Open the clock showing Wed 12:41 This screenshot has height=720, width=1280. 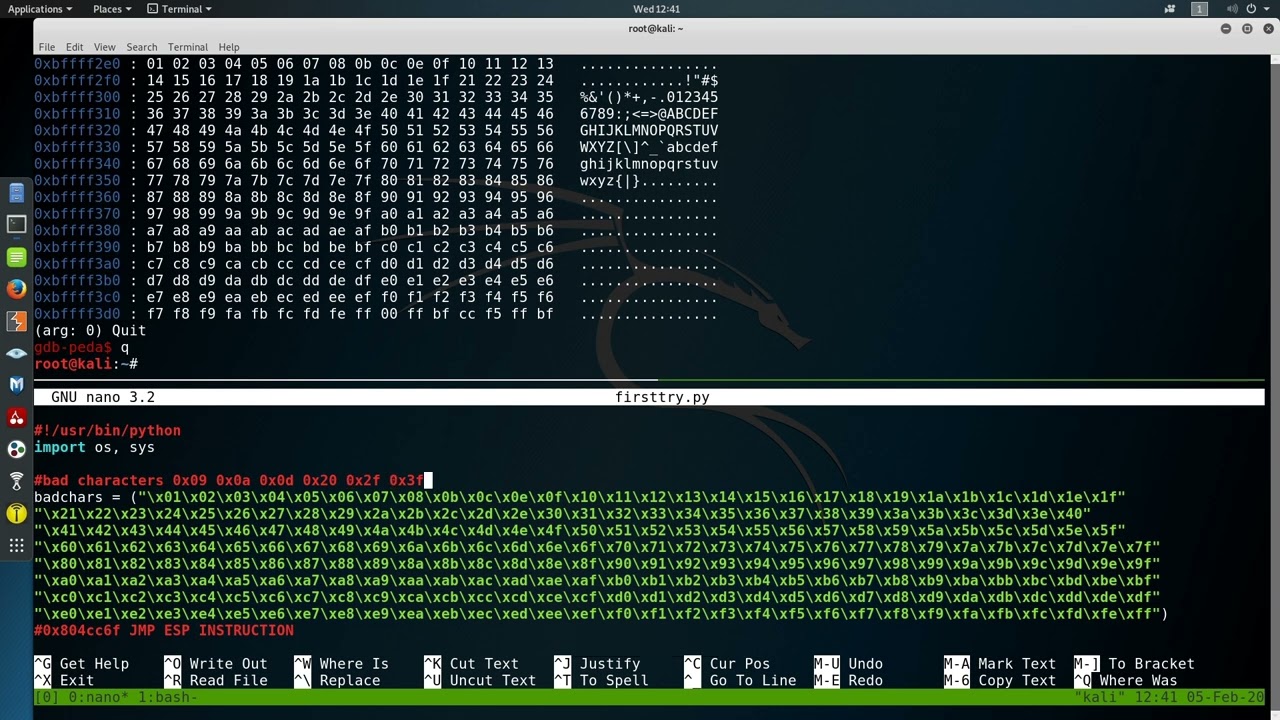tap(656, 9)
